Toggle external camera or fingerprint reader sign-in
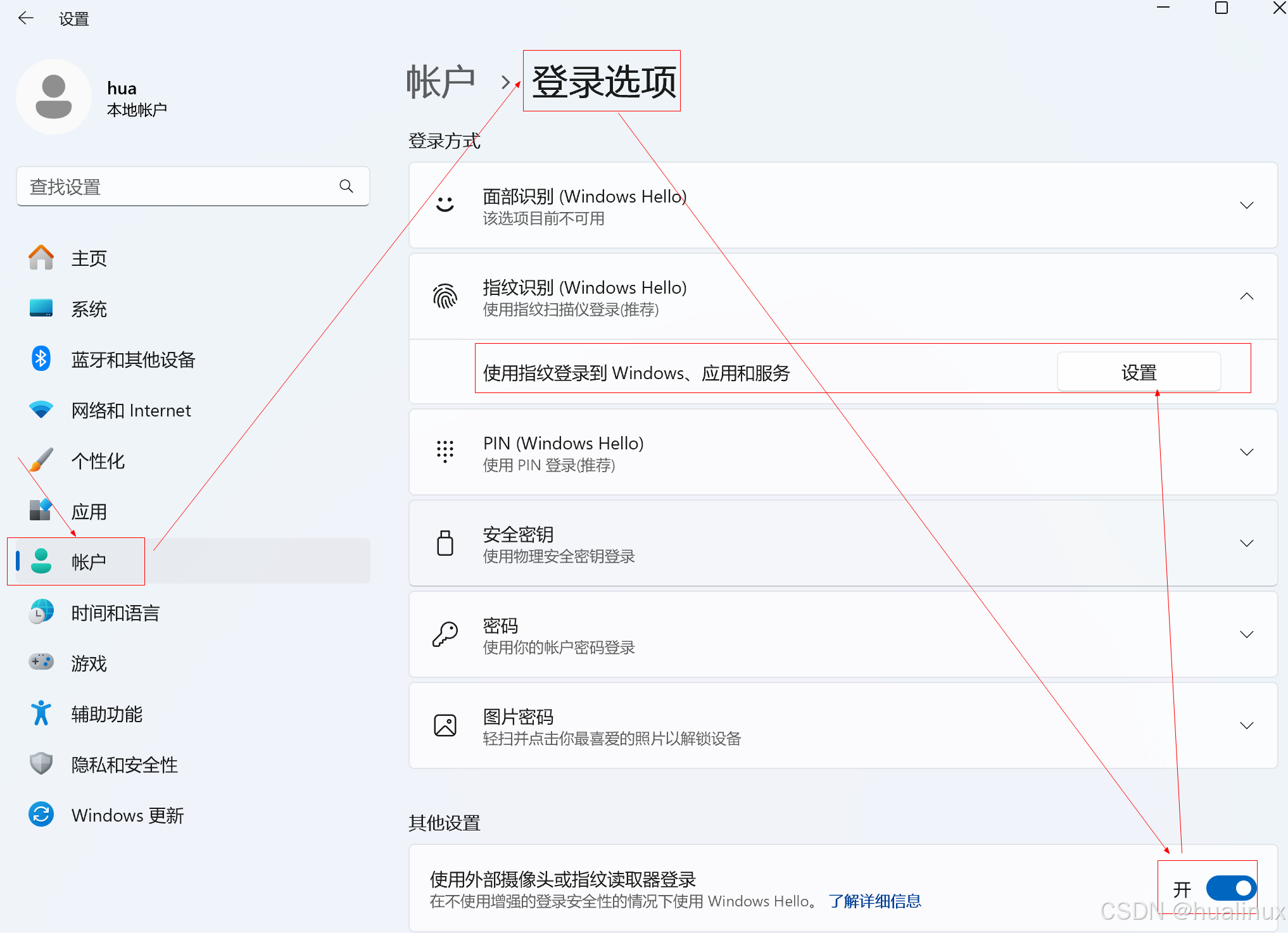Viewport: 1288px width, 933px height. click(1230, 888)
